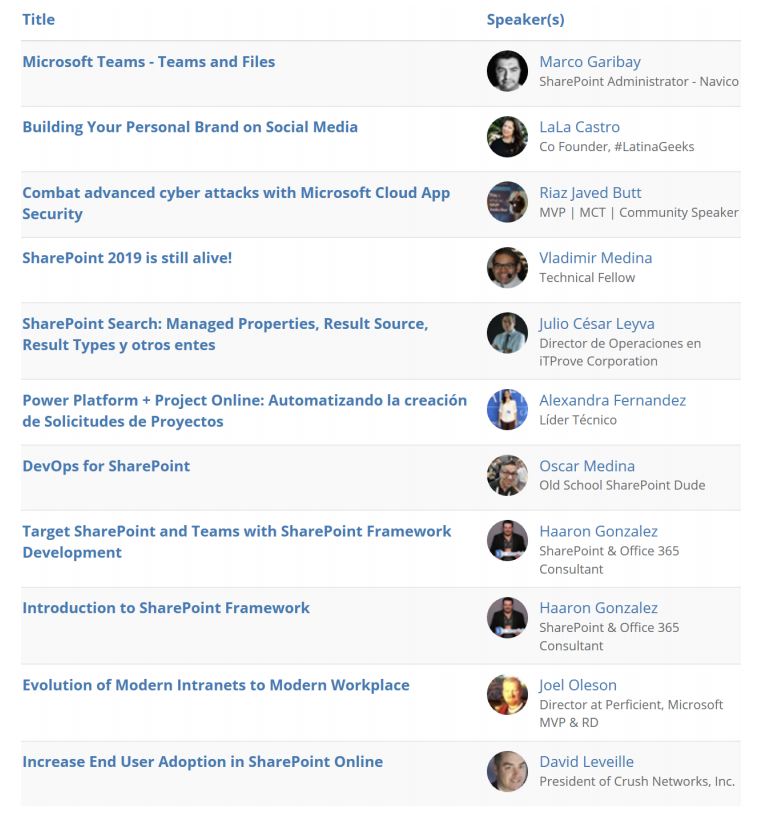Screen dimensions: 762x824
Task: Open 'Increase End User Adoption in SharePoint Online'
Action: [x=202, y=762]
